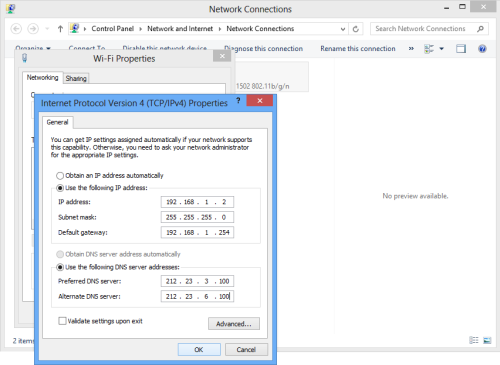Image resolution: width=500 pixels, height=365 pixels.
Task: Open Advanced TCP/IP settings
Action: 234,324
